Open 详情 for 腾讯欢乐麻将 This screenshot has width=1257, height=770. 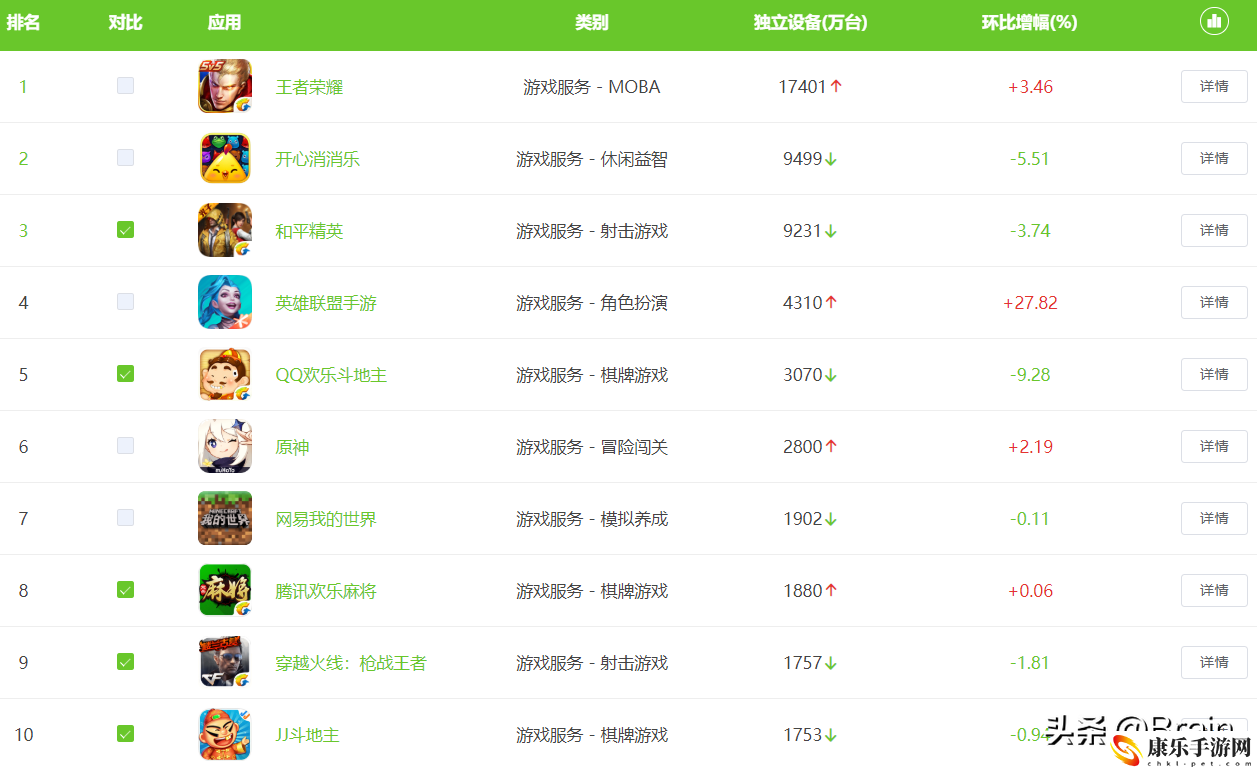pos(1214,590)
